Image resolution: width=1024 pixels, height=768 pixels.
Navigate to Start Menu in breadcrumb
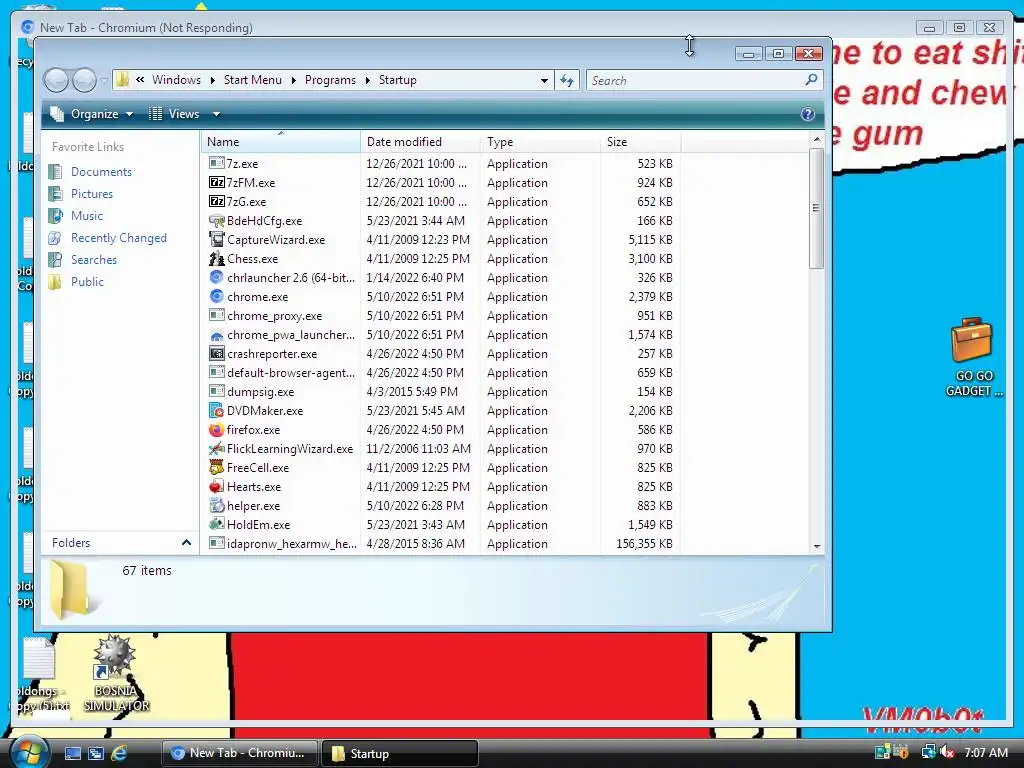(252, 80)
